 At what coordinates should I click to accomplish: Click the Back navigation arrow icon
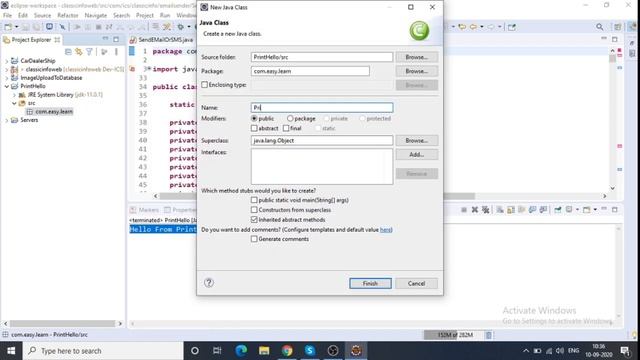(x=473, y=27)
